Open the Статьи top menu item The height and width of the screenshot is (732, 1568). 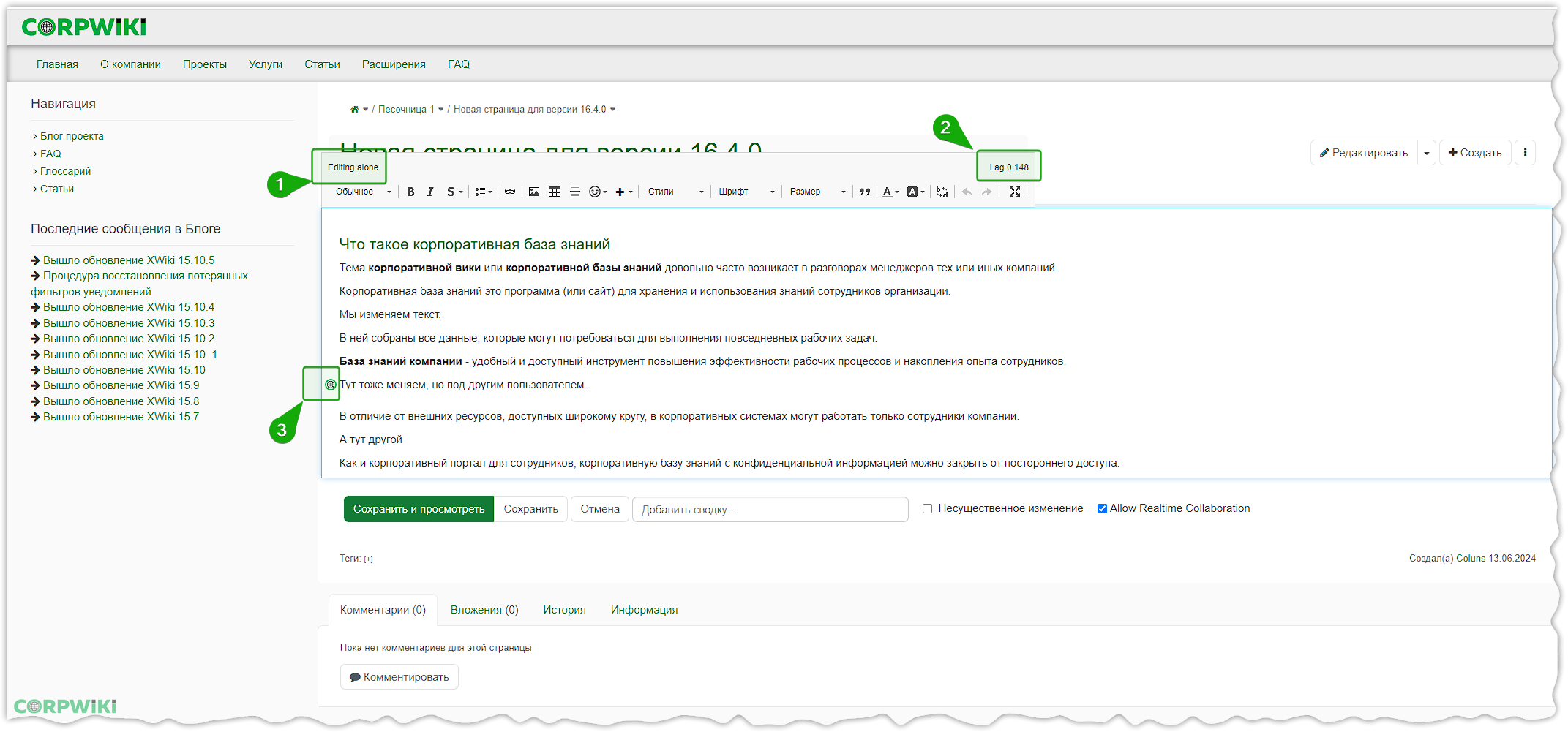322,64
